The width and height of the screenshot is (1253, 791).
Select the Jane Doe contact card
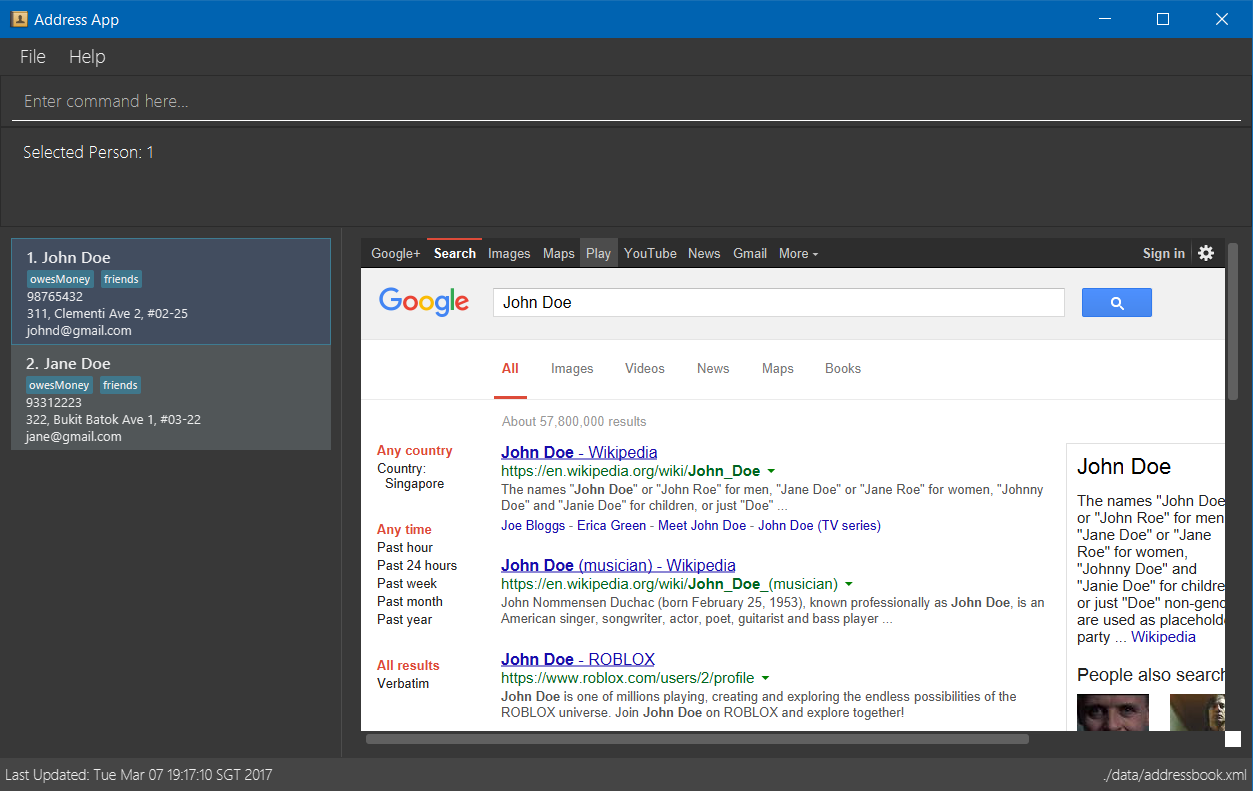coord(171,397)
